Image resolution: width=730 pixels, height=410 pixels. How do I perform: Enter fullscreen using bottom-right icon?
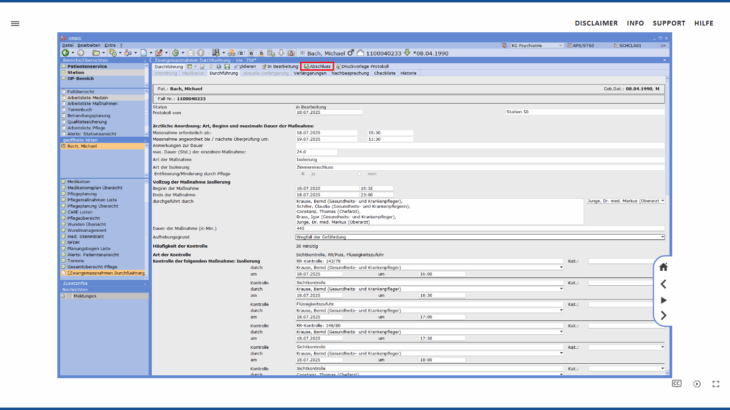[715, 383]
